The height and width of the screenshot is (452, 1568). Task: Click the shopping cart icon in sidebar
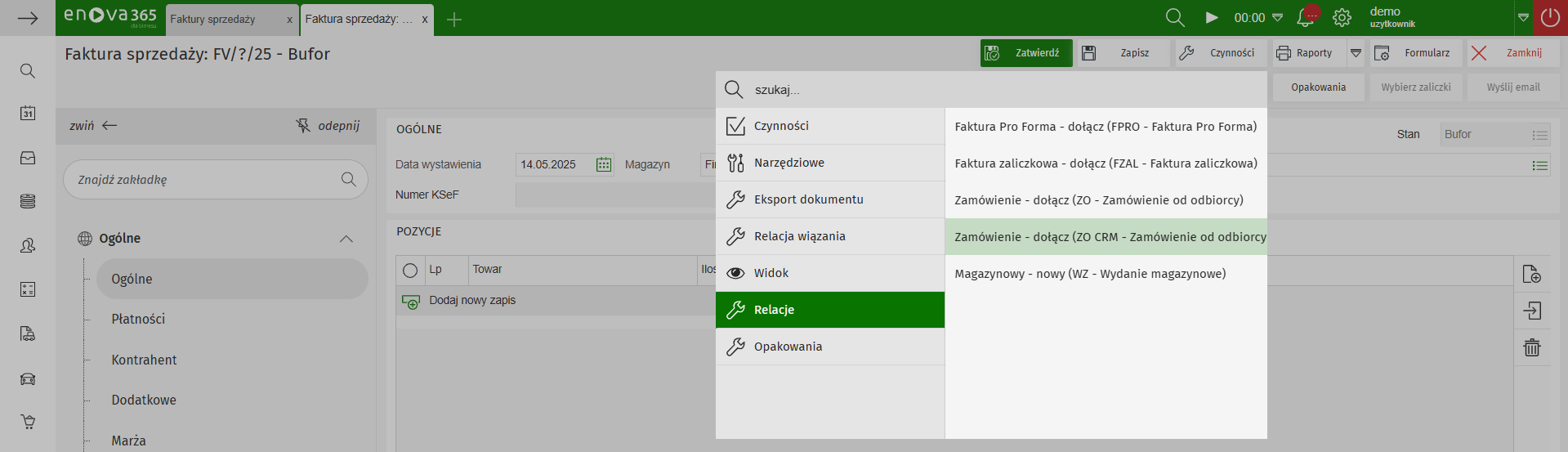tap(28, 422)
